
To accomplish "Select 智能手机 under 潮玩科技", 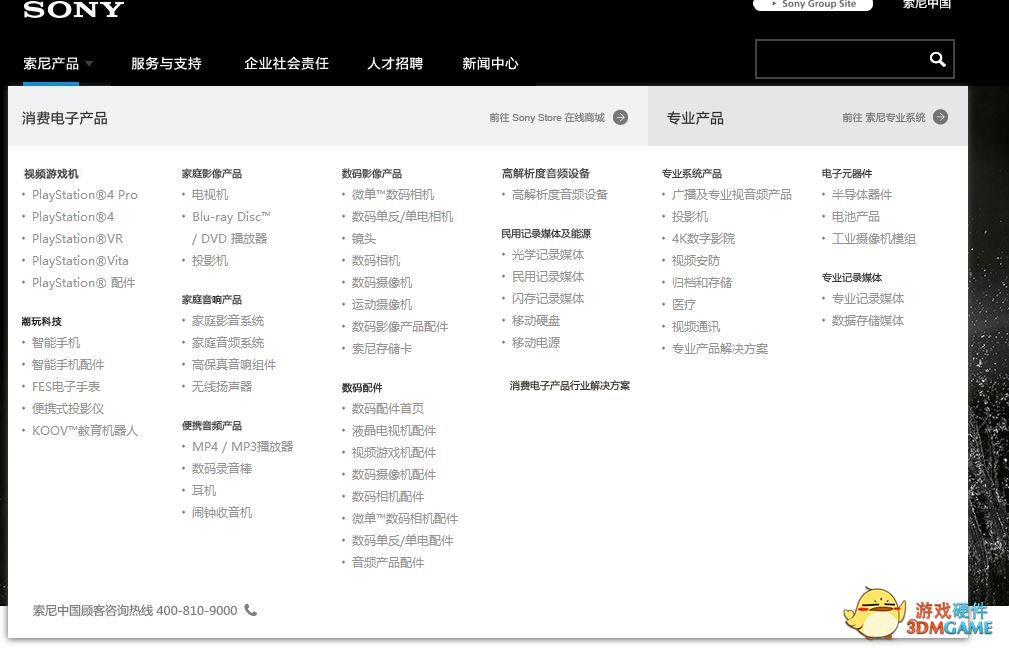I will point(56,342).
